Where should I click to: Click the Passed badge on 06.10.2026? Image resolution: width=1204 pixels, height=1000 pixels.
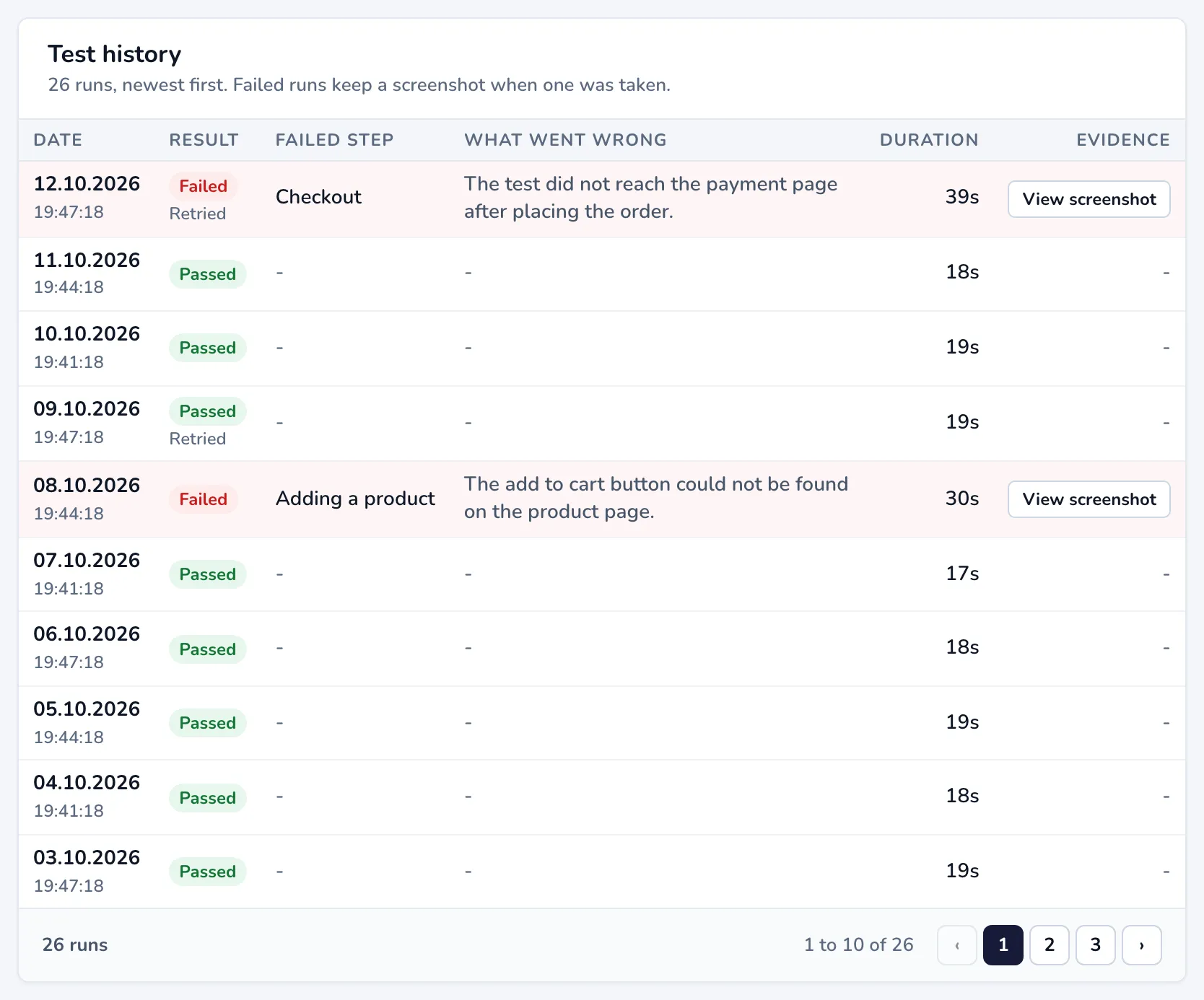(208, 649)
